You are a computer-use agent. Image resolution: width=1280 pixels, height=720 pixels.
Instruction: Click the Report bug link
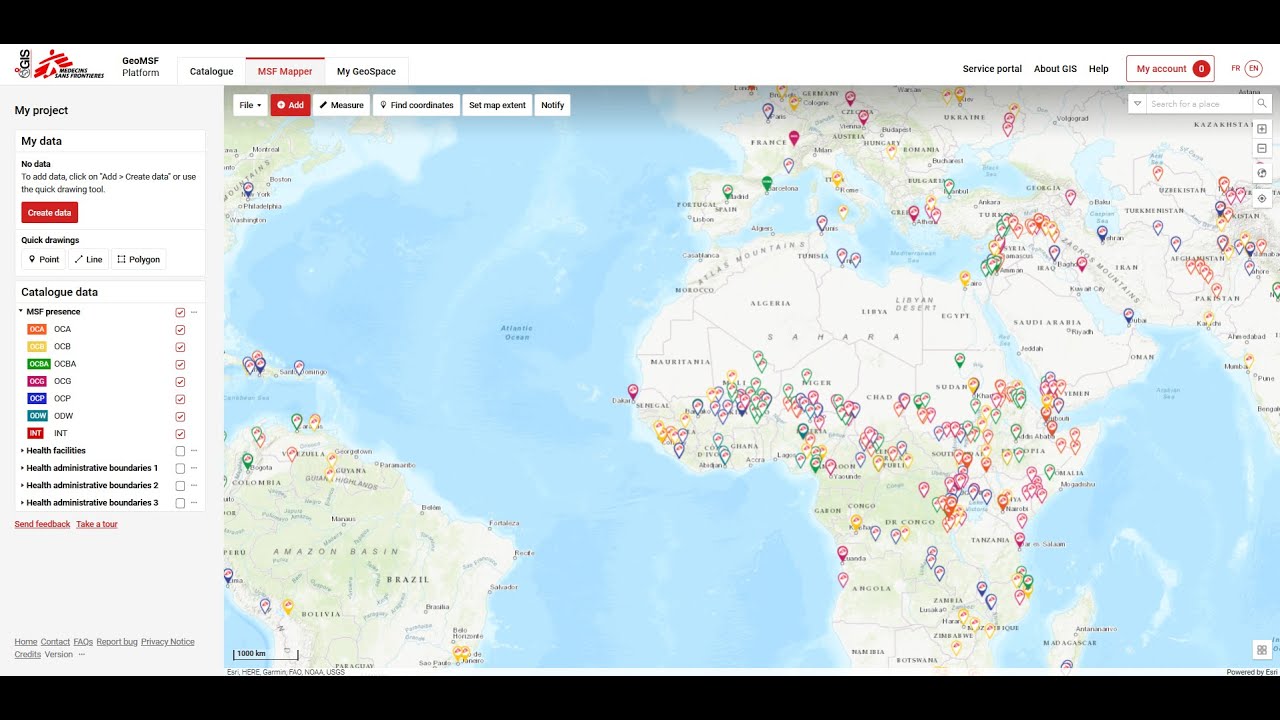[x=117, y=642]
